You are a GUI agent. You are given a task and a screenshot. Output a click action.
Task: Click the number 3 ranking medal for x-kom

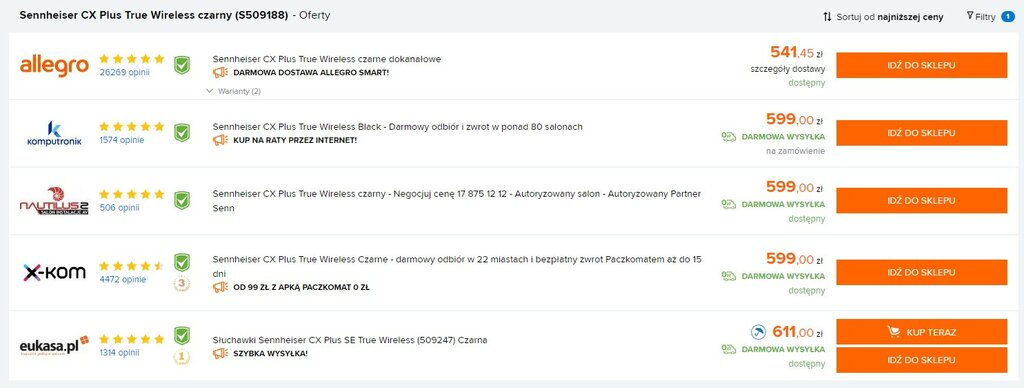182,284
